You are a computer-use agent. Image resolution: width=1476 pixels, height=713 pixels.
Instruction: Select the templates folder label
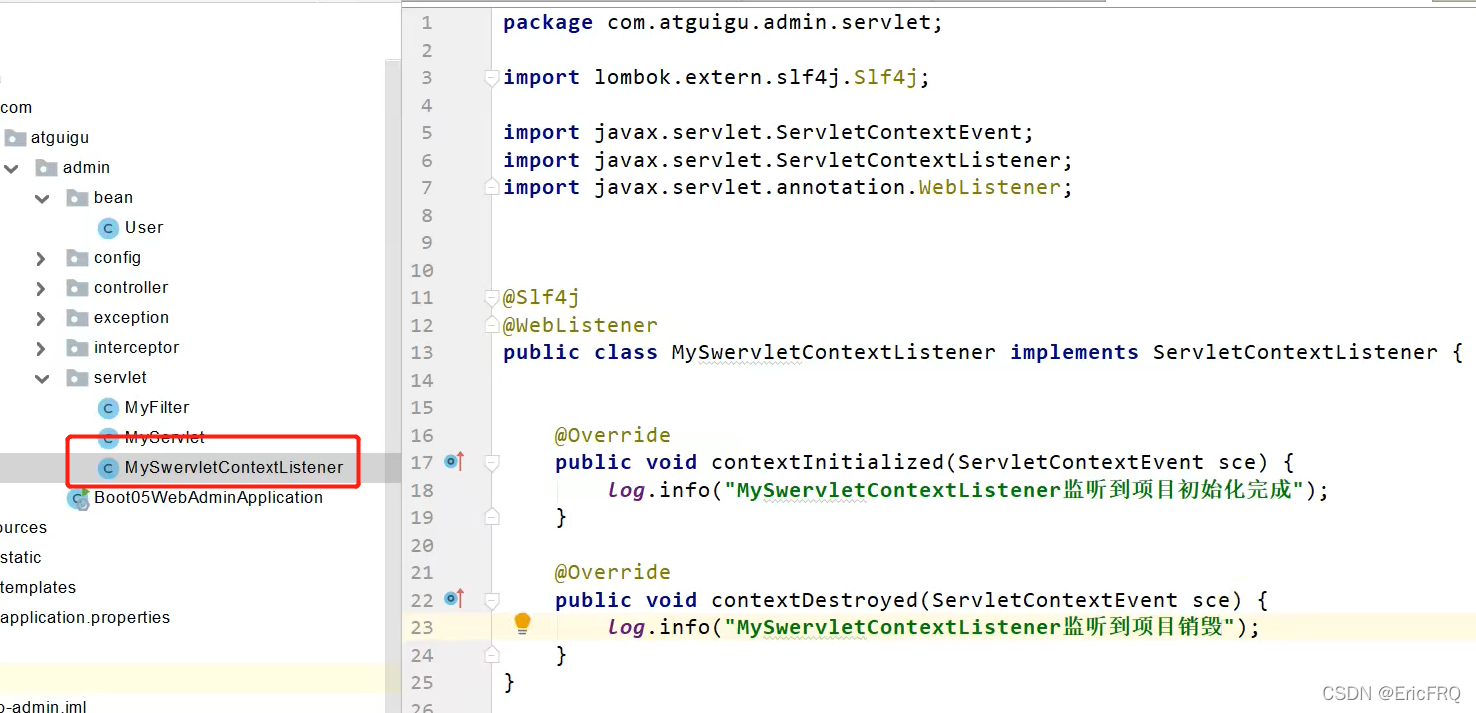pyautogui.click(x=38, y=588)
